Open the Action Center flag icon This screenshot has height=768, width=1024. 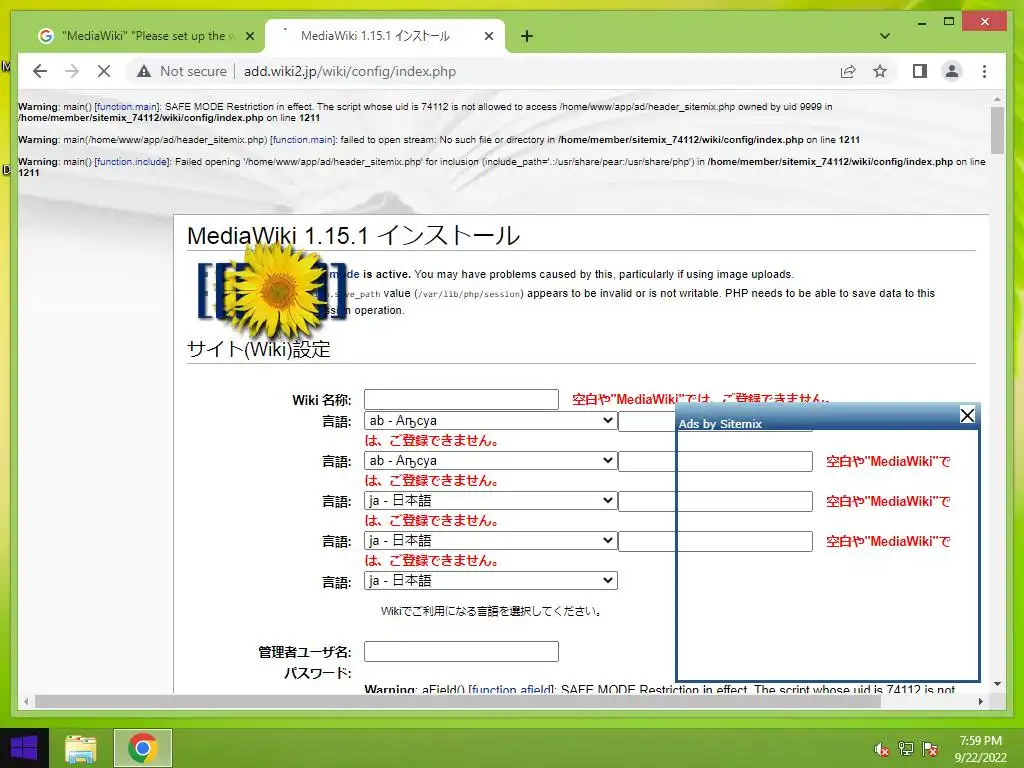coord(929,748)
